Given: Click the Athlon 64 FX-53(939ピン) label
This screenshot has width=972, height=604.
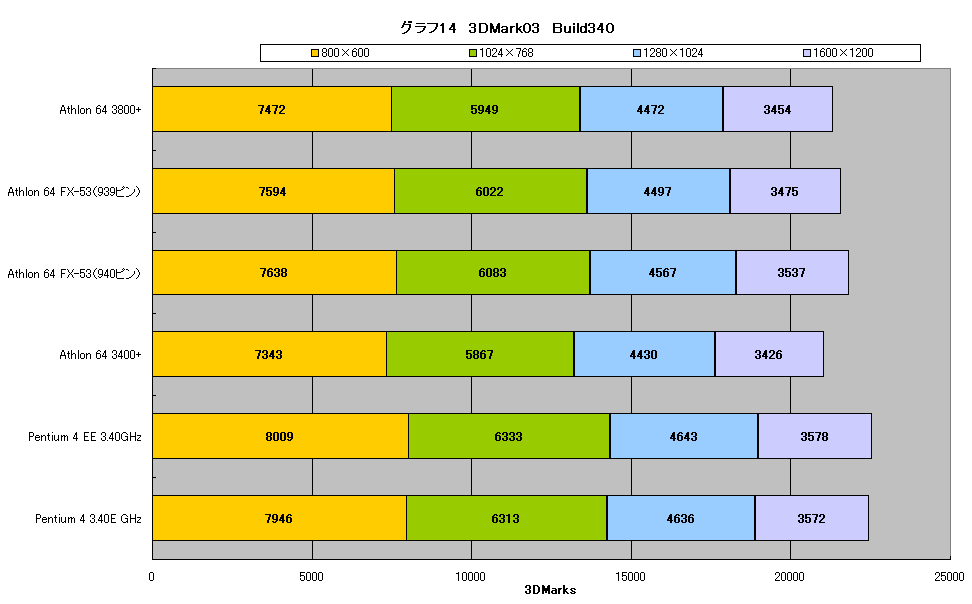Looking at the screenshot, I should coord(74,192).
